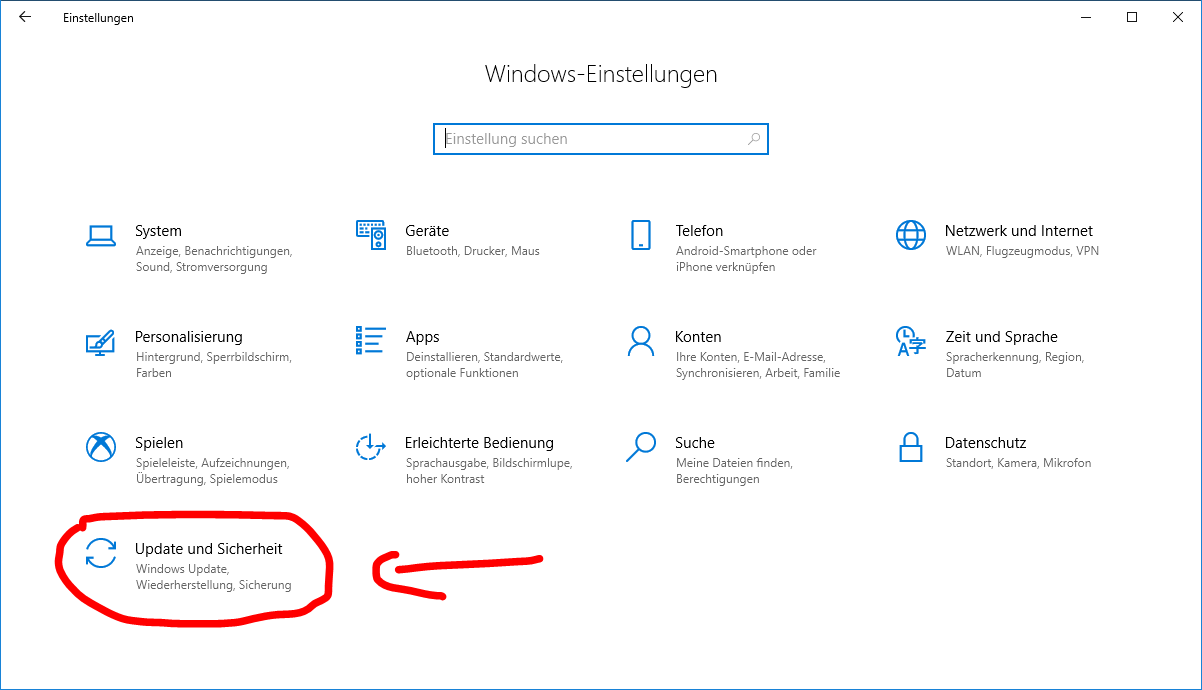Click 'Spracherkennung, Region, Datum' description
Viewport: 1202px width, 690px height.
[1014, 365]
